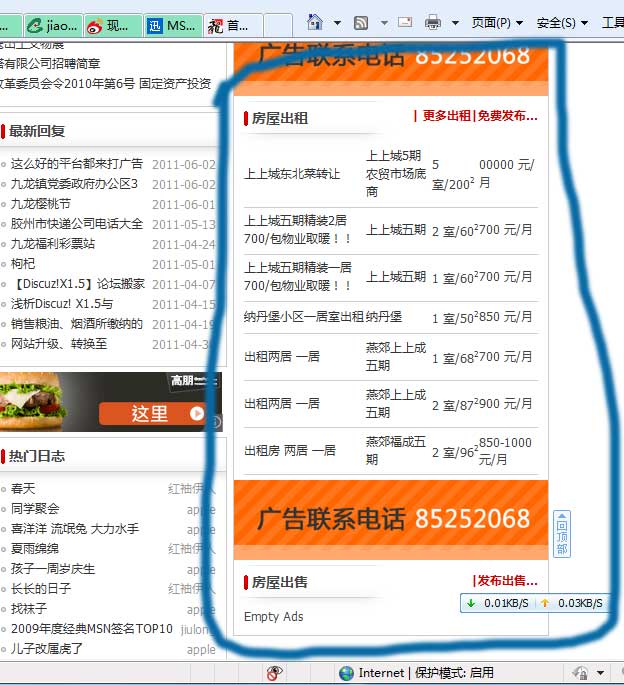The image size is (624, 685).
Task: Open the blocked-eye privacy report icon
Action: pos(274,673)
